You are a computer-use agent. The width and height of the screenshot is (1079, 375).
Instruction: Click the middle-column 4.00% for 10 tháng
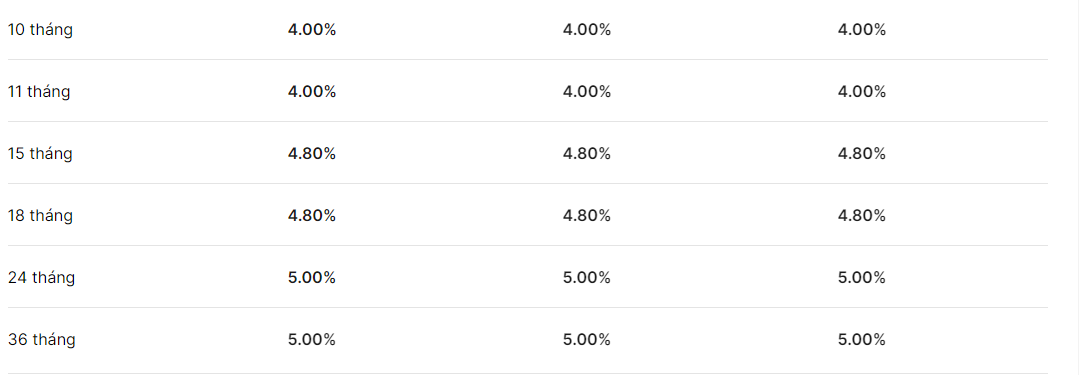coord(587,30)
